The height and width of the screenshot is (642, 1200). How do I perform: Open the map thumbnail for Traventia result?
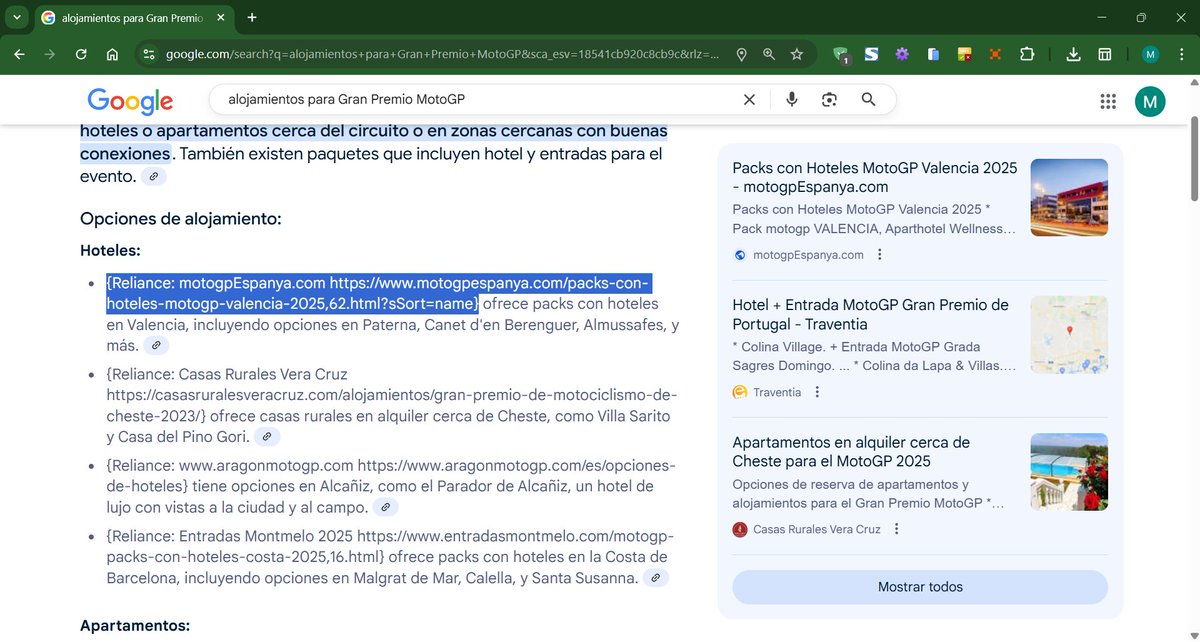1069,335
